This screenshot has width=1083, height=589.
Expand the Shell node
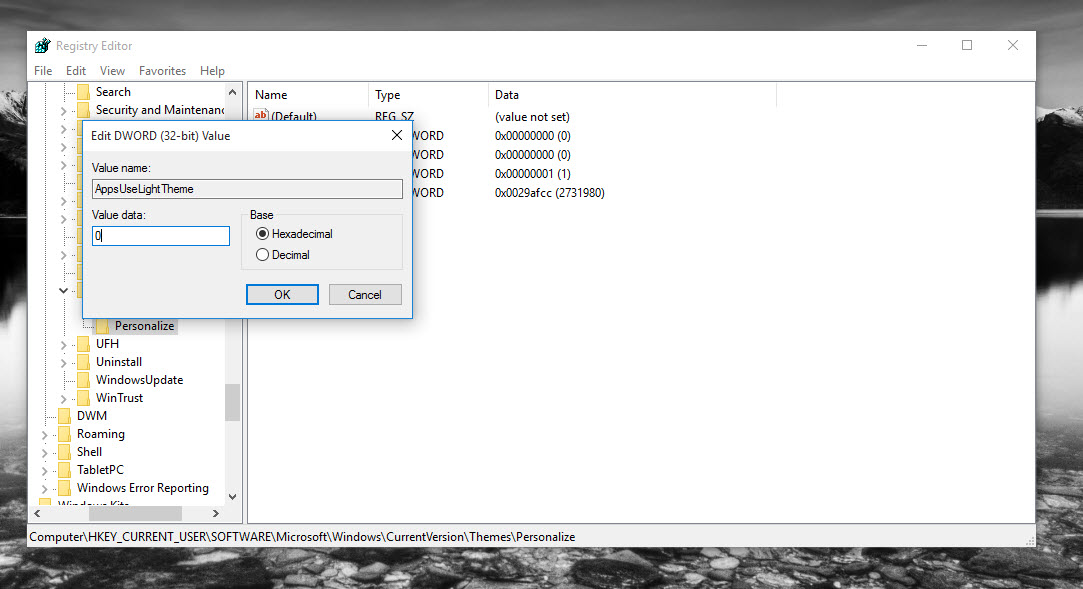pos(45,452)
